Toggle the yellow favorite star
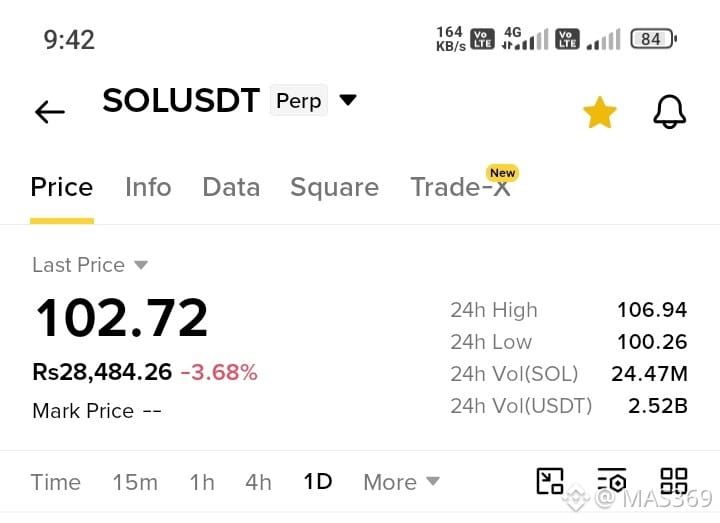The height and width of the screenshot is (523, 720). [599, 112]
